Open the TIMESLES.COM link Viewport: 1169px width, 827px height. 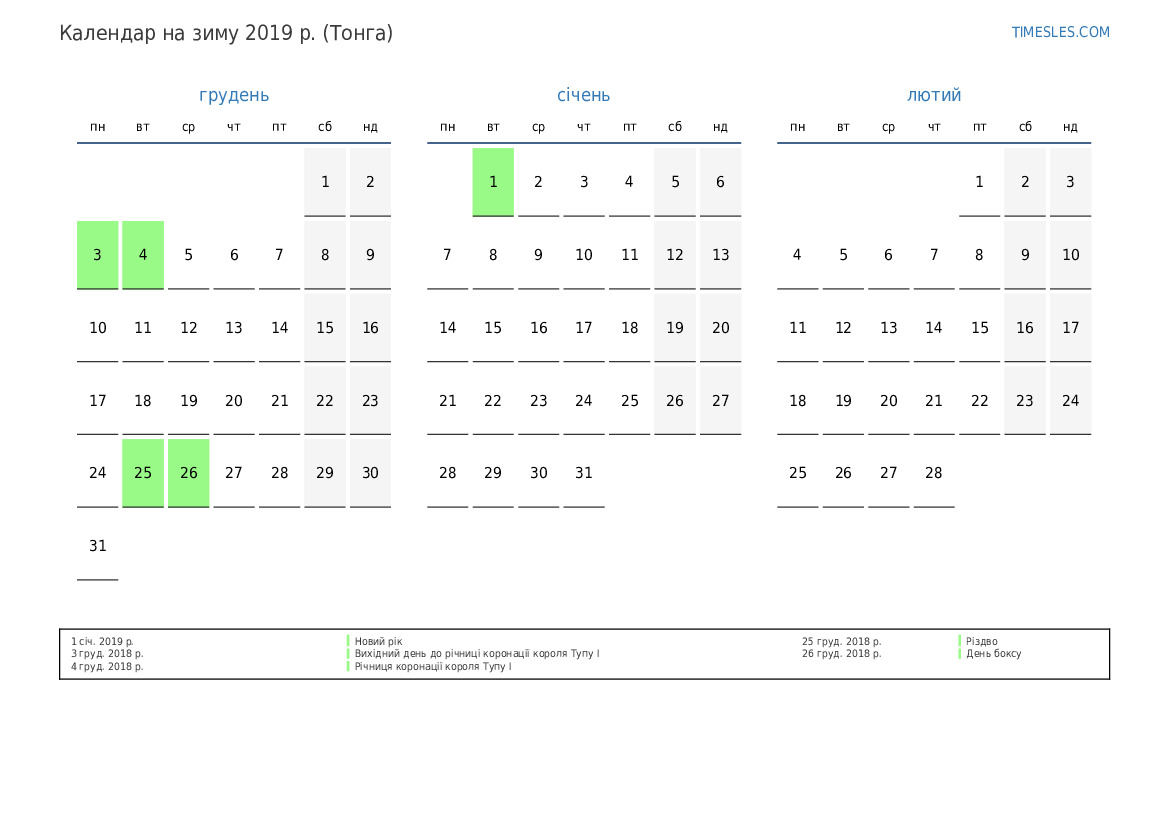tap(1060, 32)
